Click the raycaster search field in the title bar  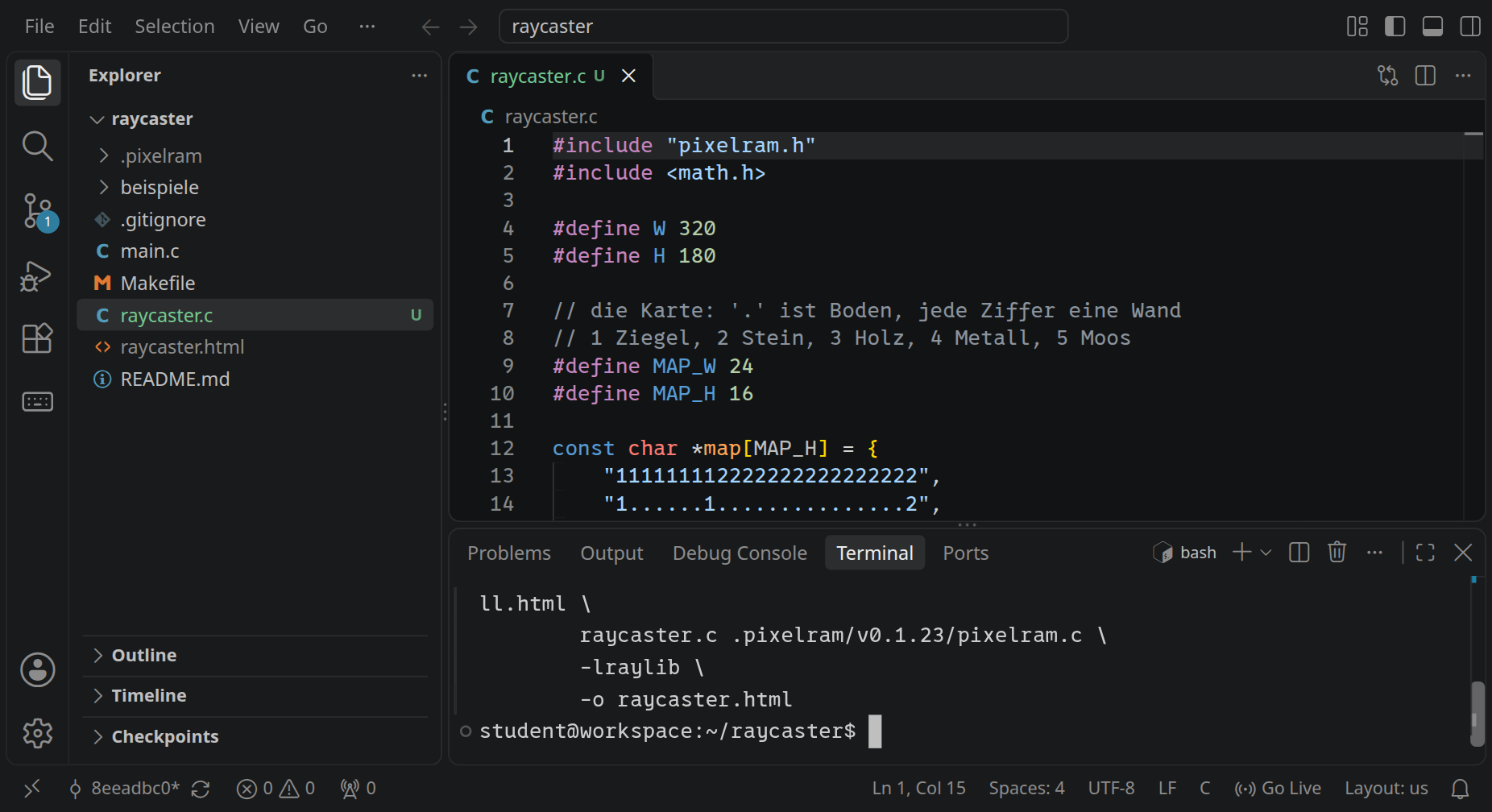(x=783, y=27)
